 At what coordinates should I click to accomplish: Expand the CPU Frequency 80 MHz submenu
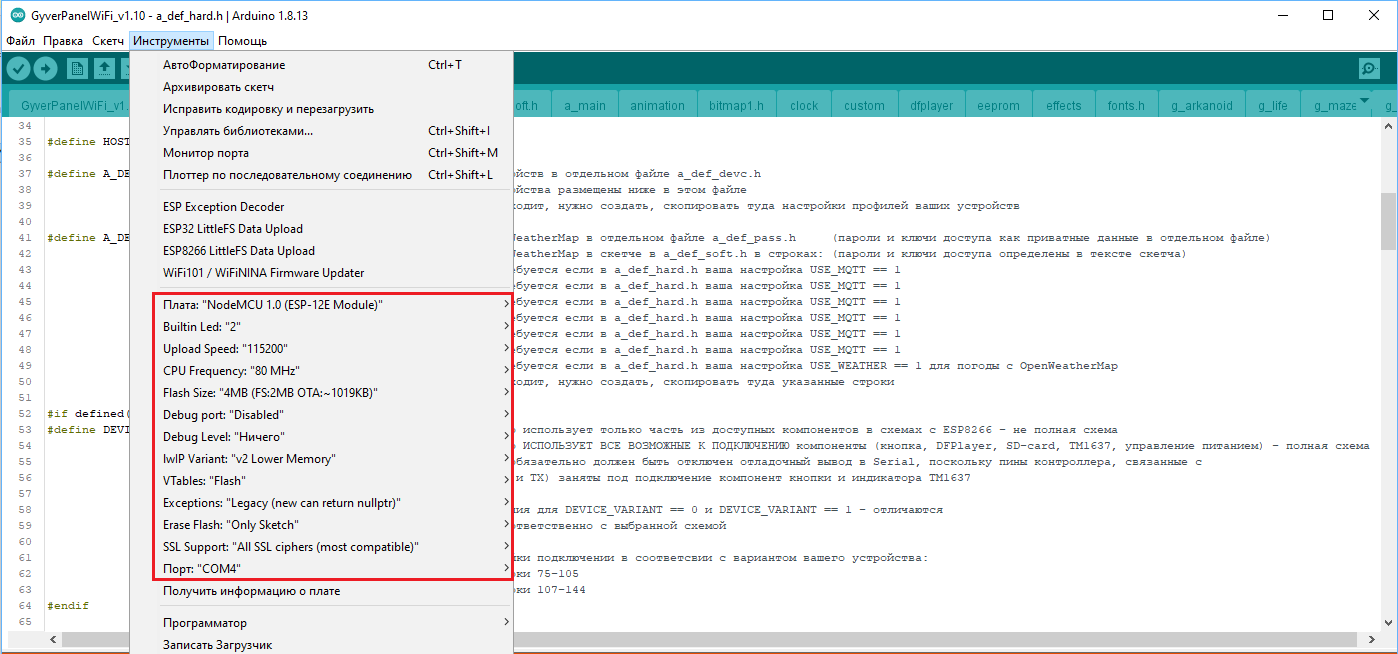321,370
